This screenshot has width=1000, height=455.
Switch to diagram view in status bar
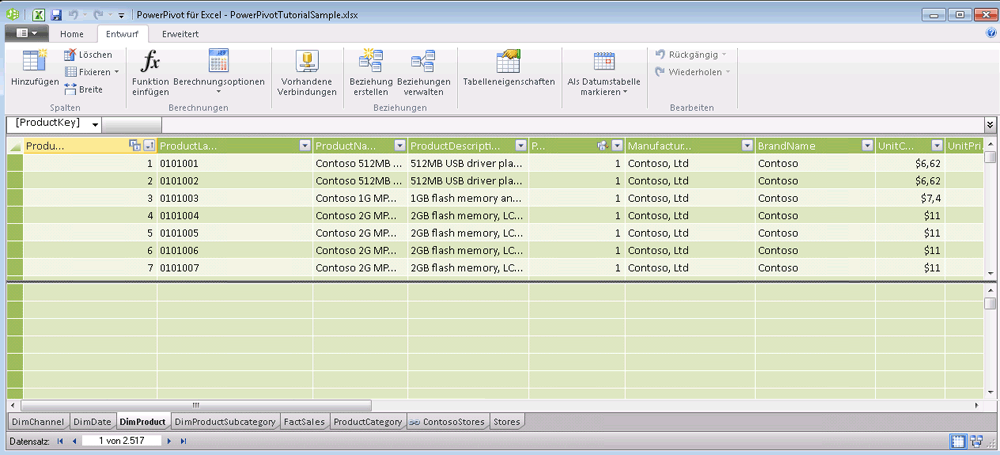click(x=976, y=440)
